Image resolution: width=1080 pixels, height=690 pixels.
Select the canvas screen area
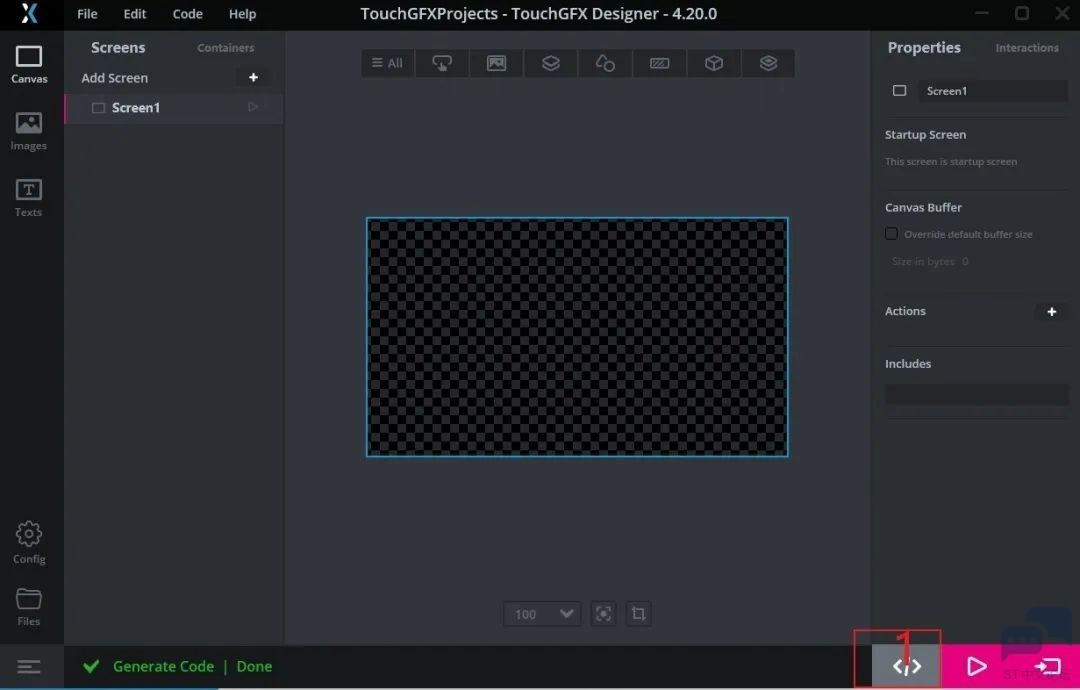click(x=577, y=337)
